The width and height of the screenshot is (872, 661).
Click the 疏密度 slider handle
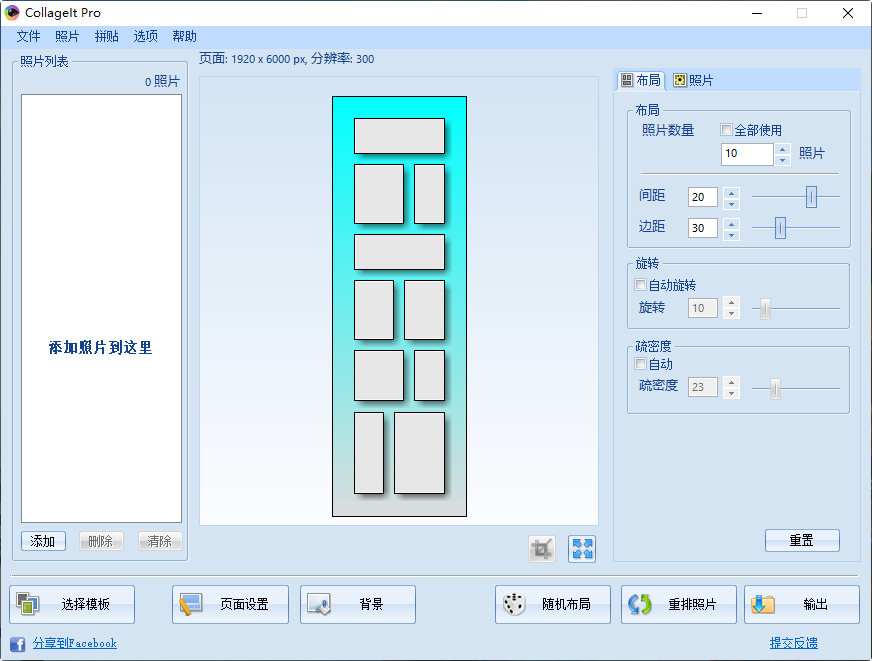[775, 389]
